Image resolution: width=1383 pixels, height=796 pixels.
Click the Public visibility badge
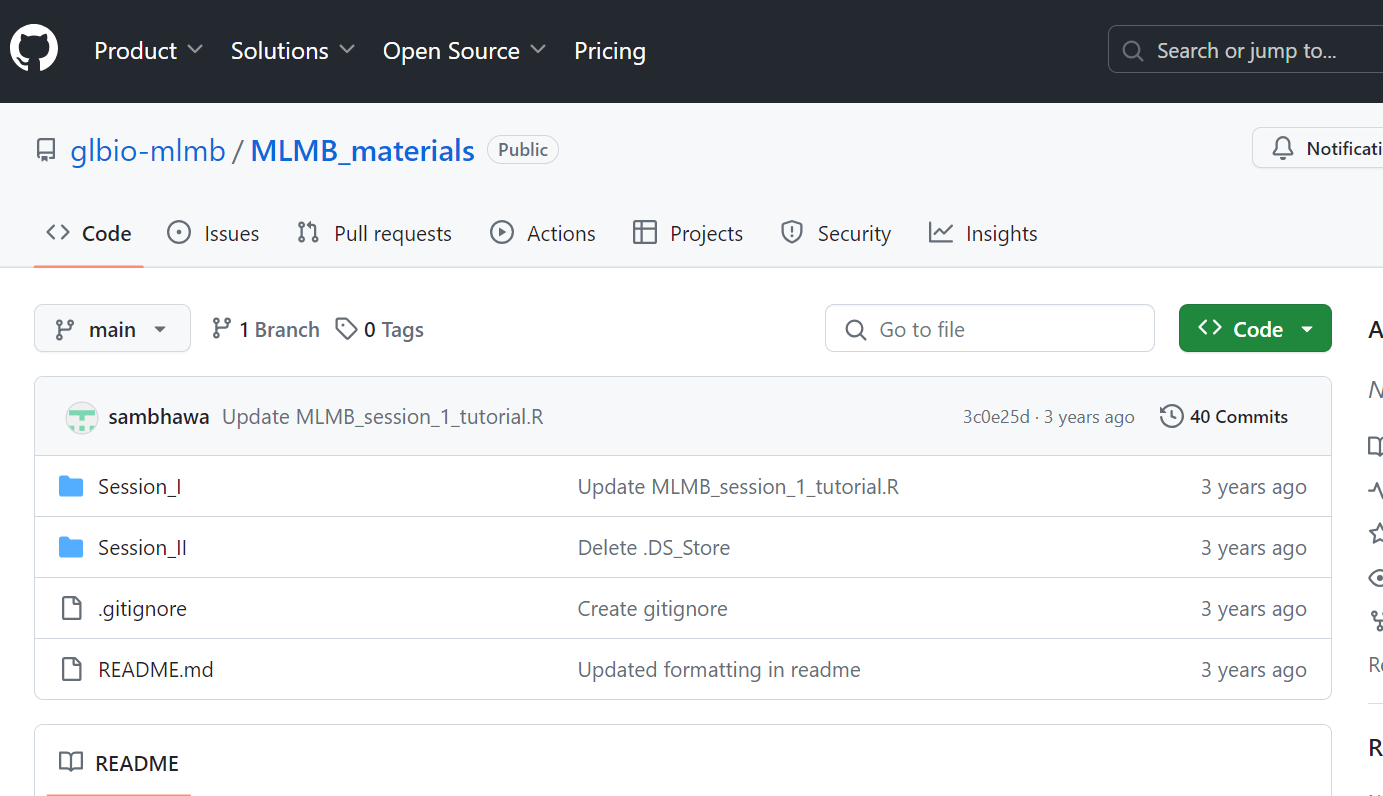[x=523, y=150]
